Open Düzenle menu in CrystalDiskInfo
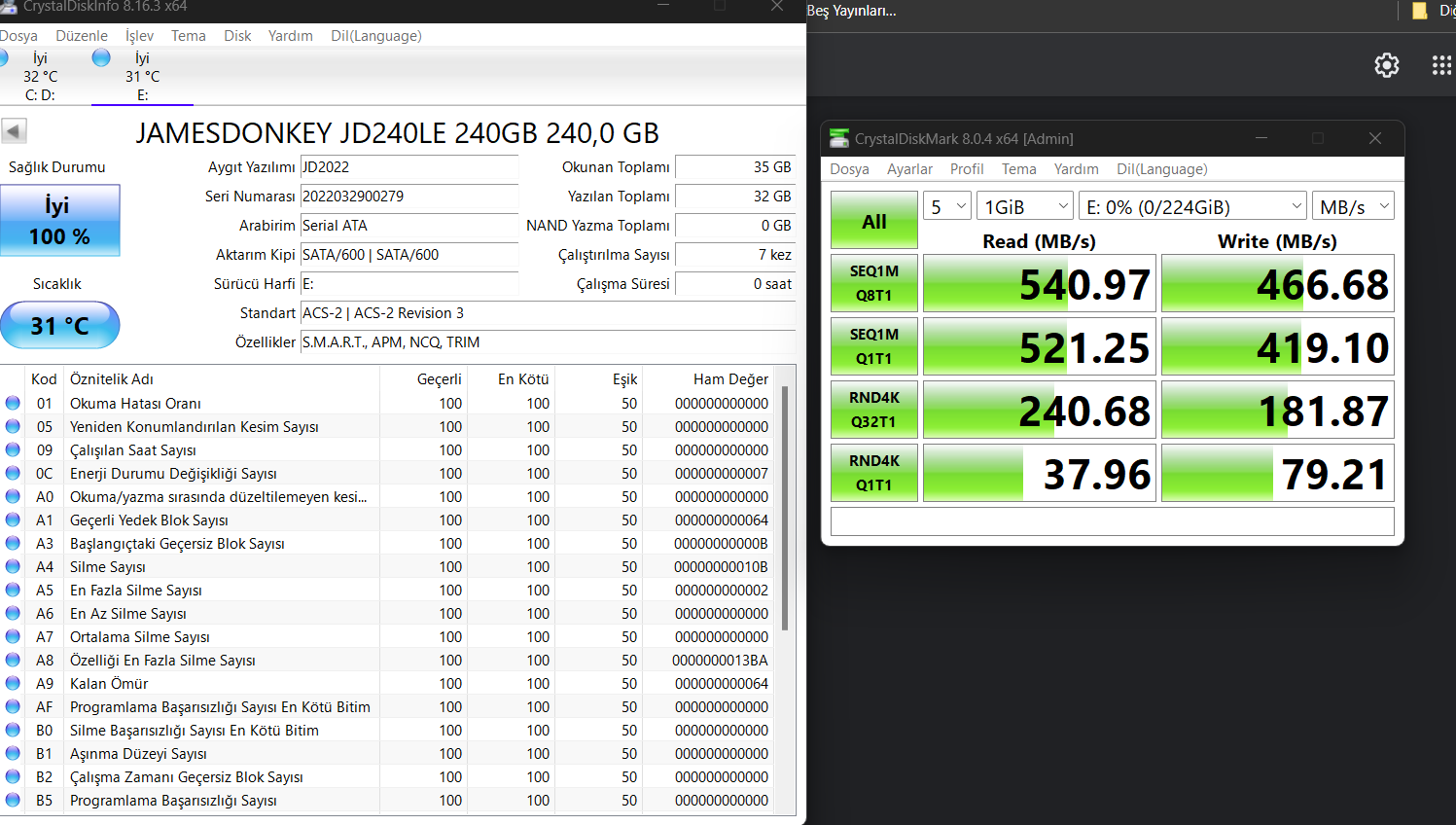The height and width of the screenshot is (825, 1456). pos(82,36)
